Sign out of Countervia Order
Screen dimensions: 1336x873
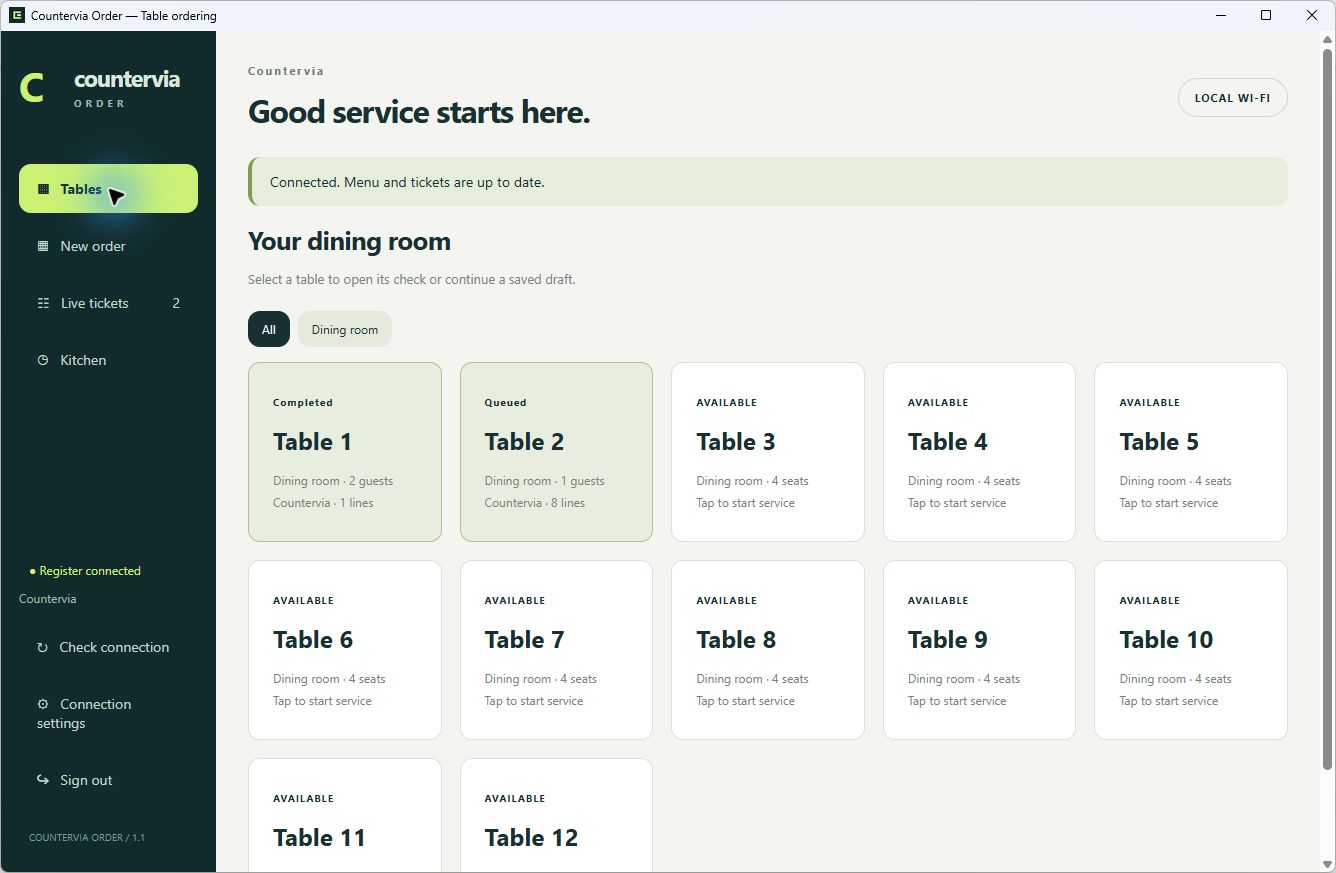(108, 780)
